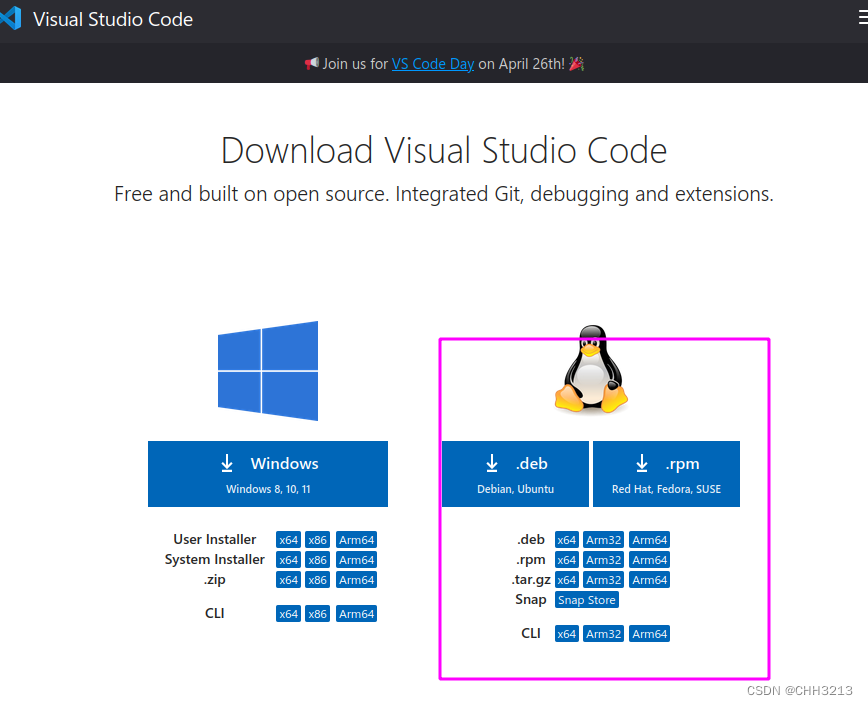Select System Installer Arm64 for Windows
This screenshot has width=868, height=705.
(x=356, y=559)
